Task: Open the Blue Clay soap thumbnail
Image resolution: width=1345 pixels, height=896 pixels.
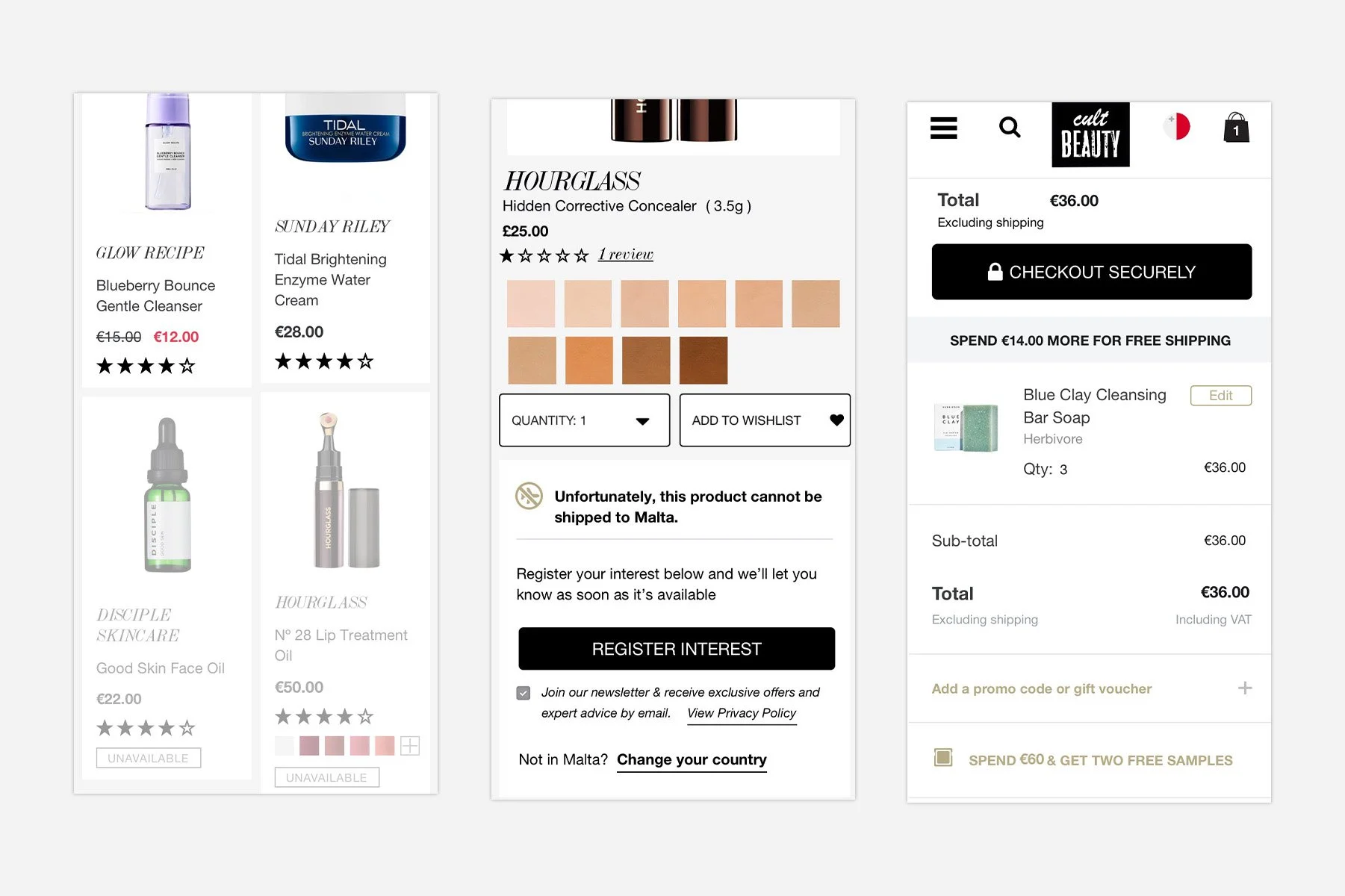Action: [966, 427]
